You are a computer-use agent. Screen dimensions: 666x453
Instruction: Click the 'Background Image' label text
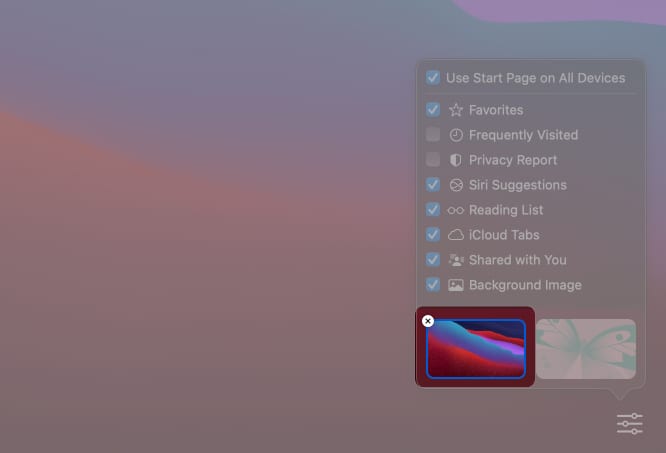tap(525, 285)
